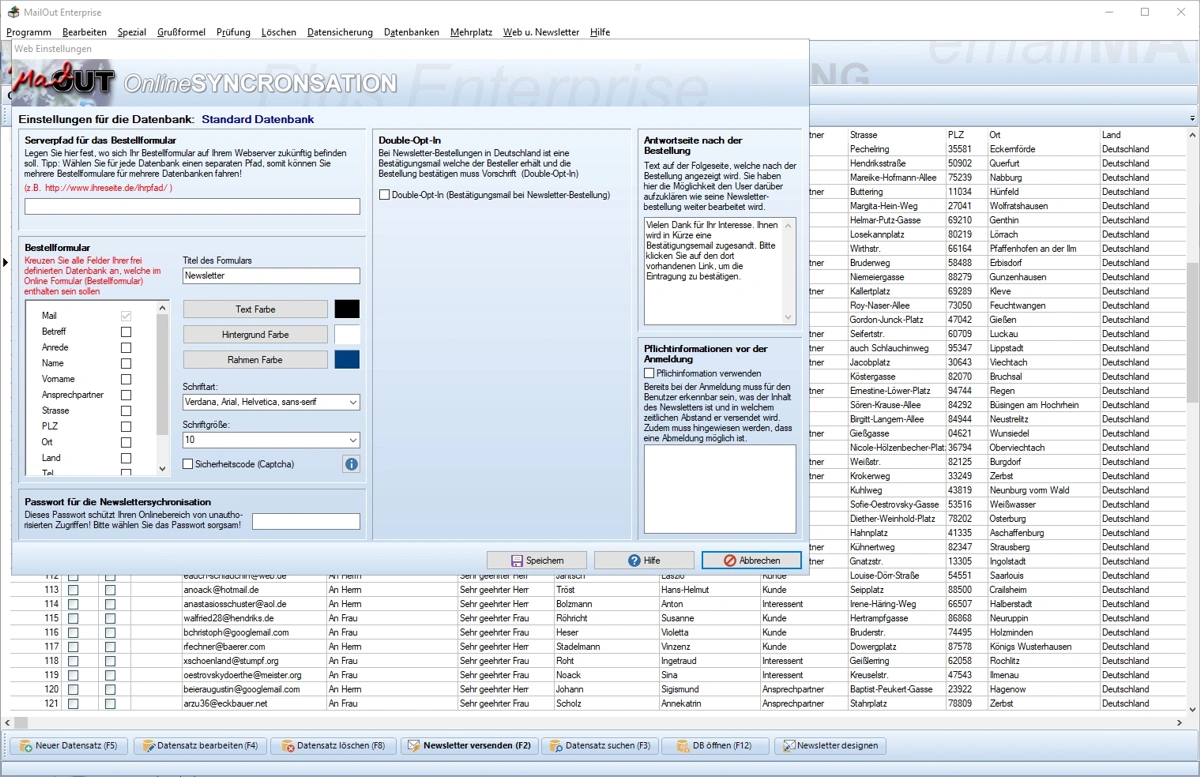The image size is (1200, 777).
Task: Open the Datensicherung menu
Action: click(x=340, y=32)
